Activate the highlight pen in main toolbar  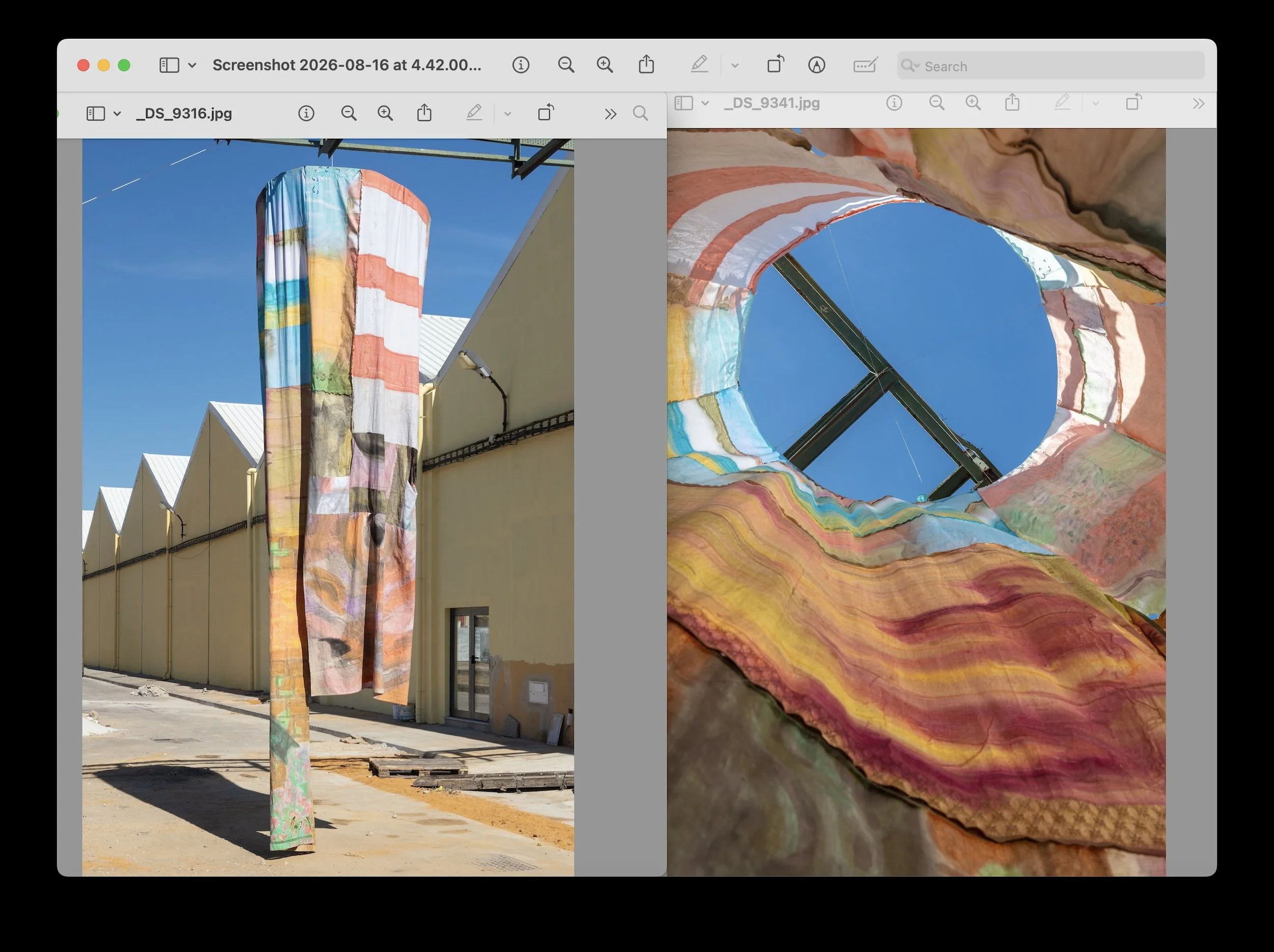coord(699,65)
